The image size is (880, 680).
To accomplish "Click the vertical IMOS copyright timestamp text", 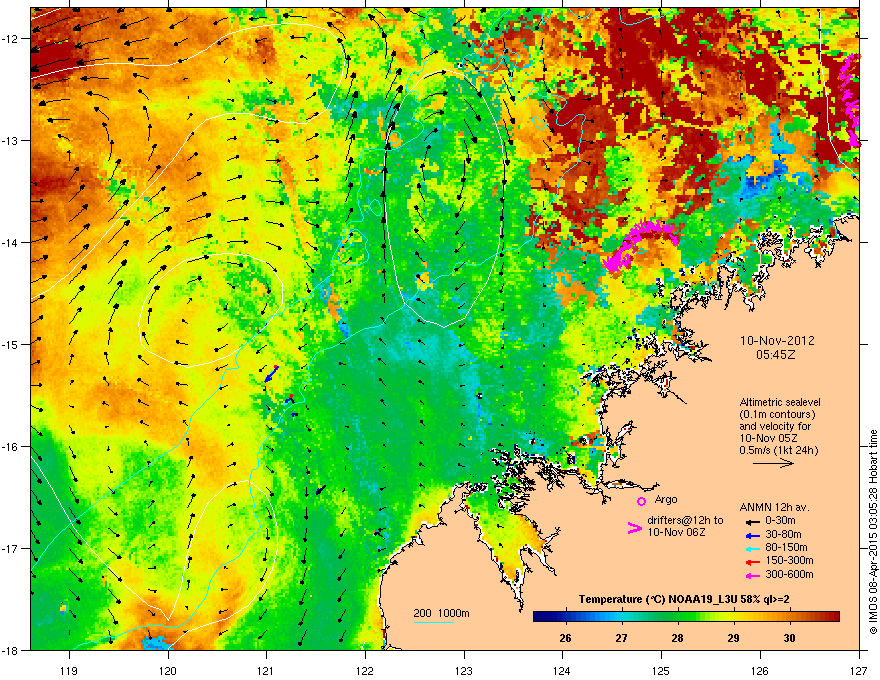I will point(873,532).
